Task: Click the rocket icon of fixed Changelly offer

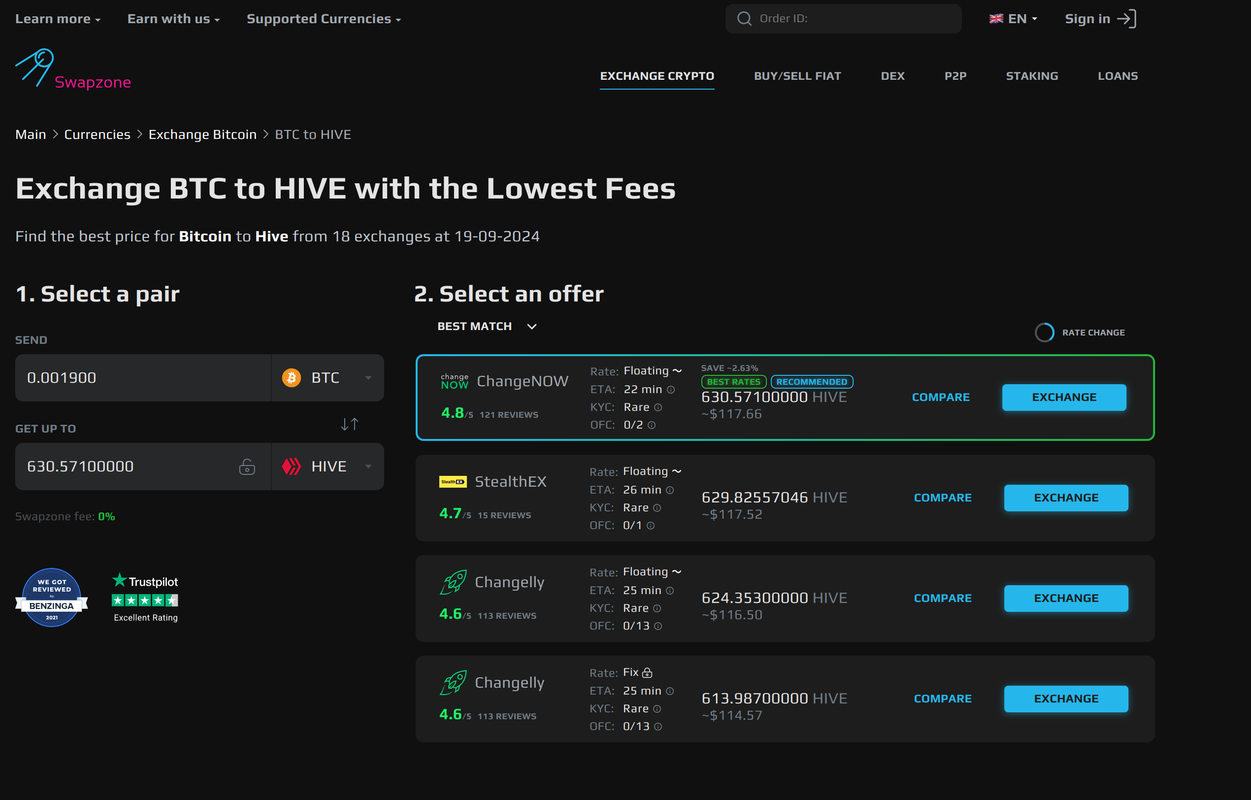Action: 453,683
